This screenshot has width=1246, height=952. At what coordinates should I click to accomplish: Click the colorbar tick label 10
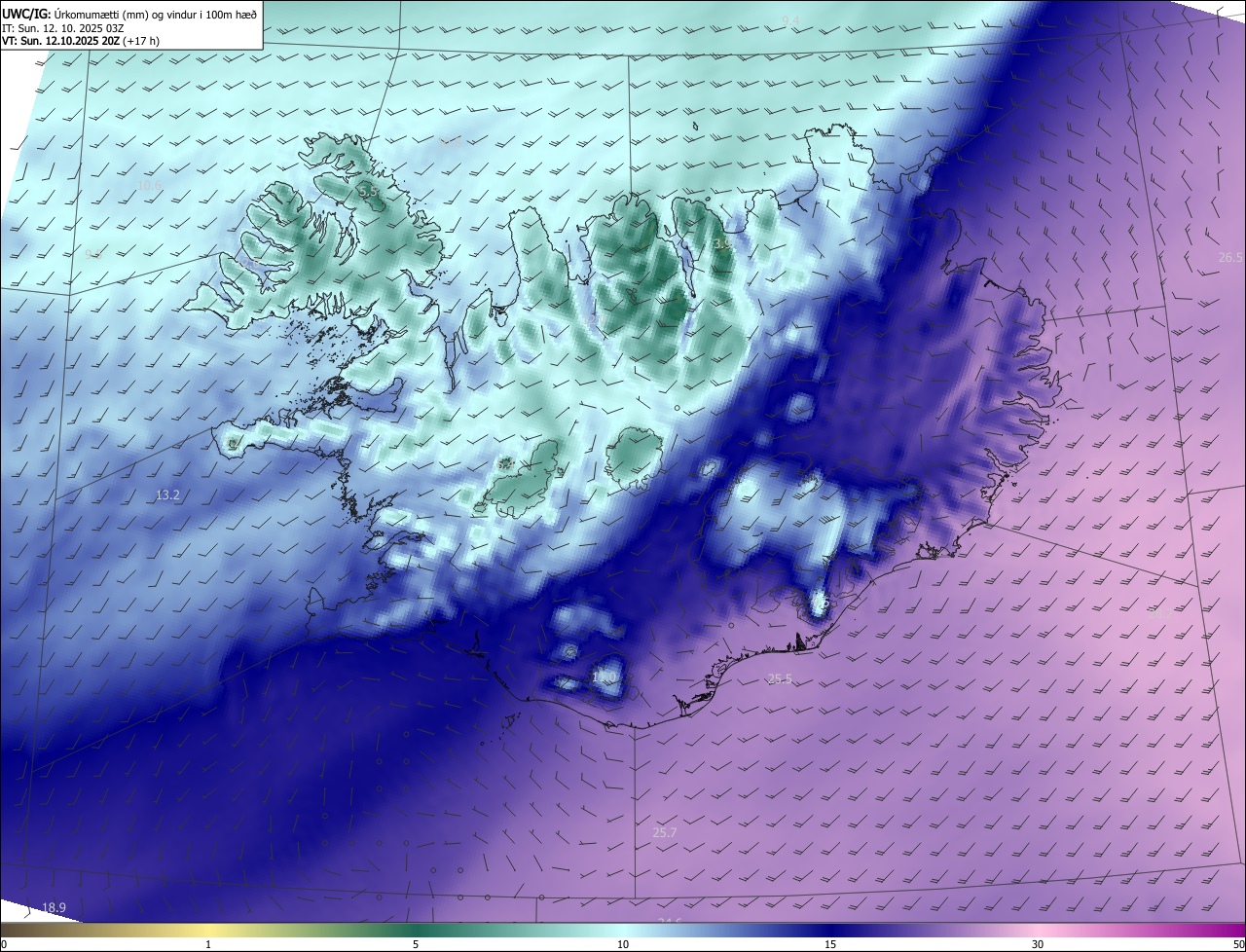[x=623, y=944]
